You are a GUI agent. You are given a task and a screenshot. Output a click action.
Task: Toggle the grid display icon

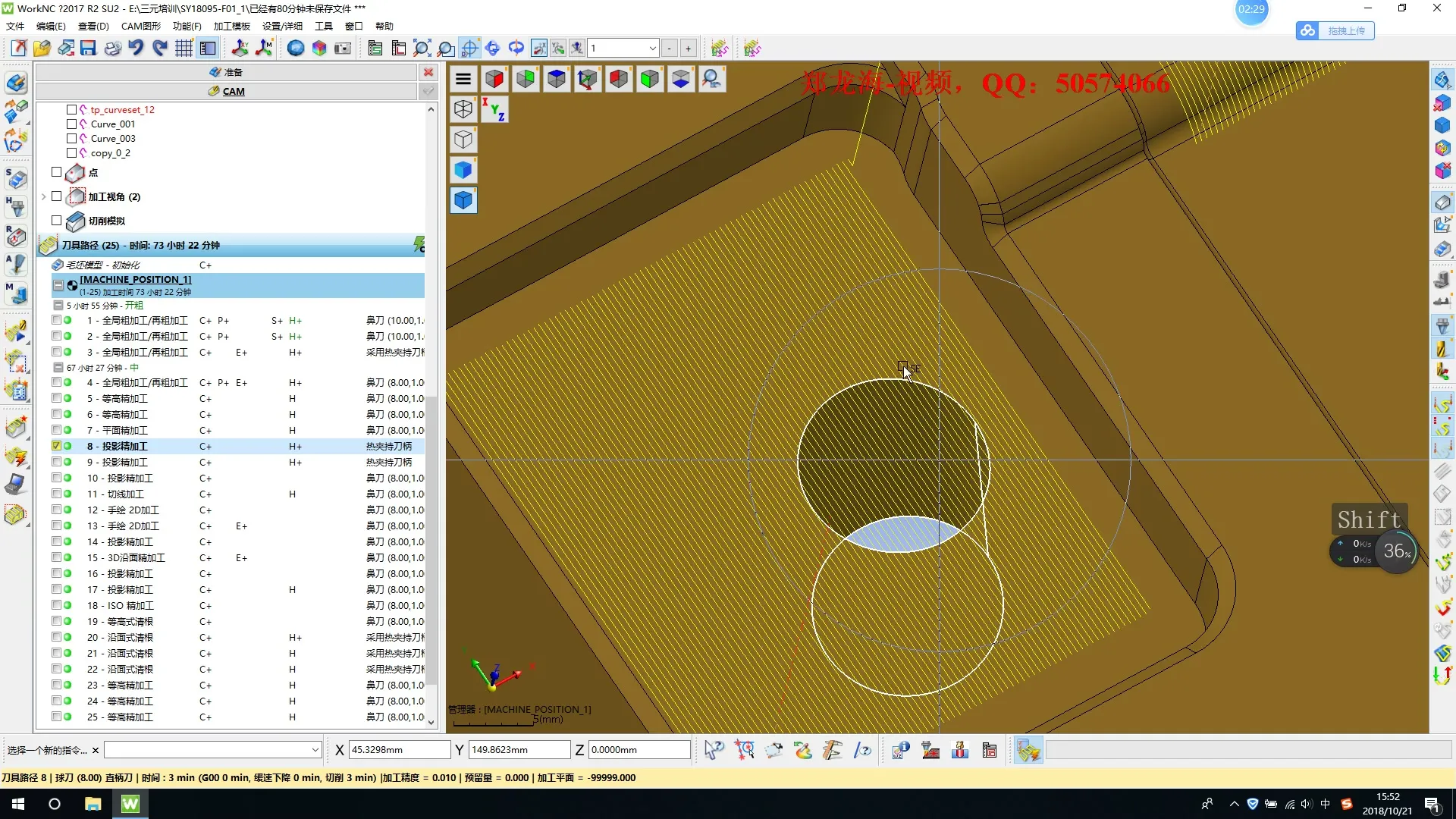click(184, 49)
